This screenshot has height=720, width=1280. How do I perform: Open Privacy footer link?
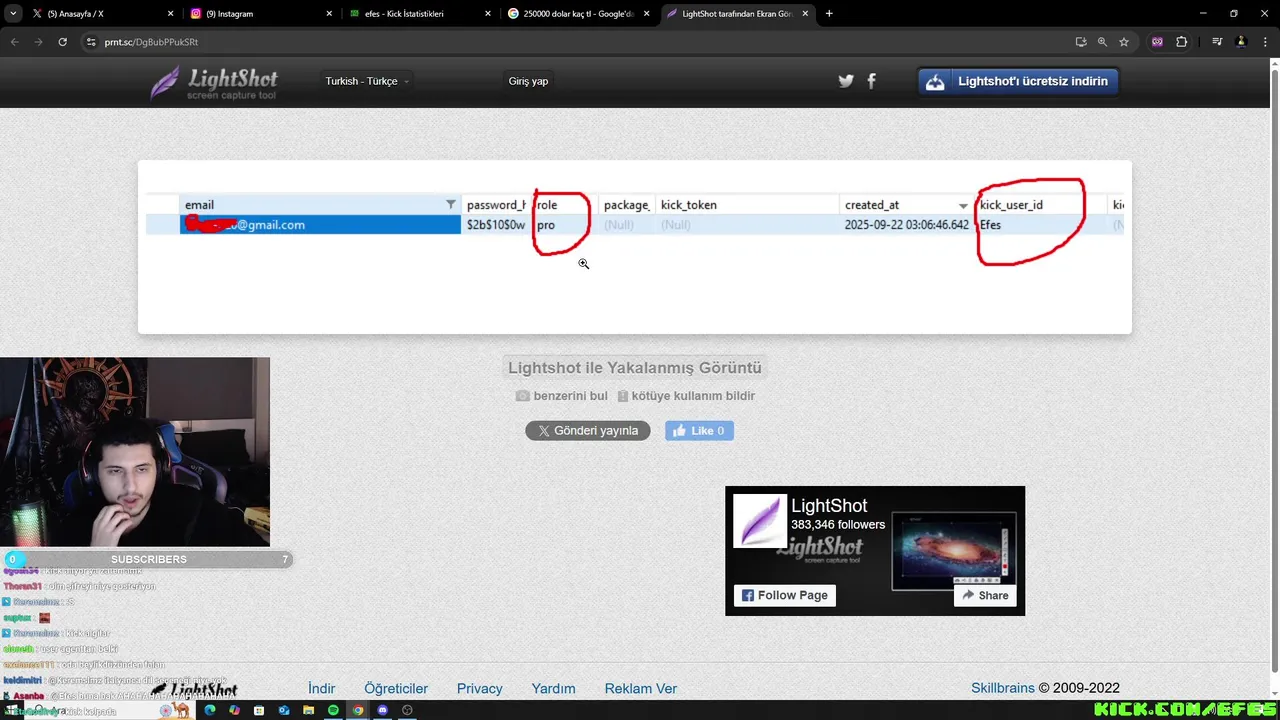[x=480, y=688]
